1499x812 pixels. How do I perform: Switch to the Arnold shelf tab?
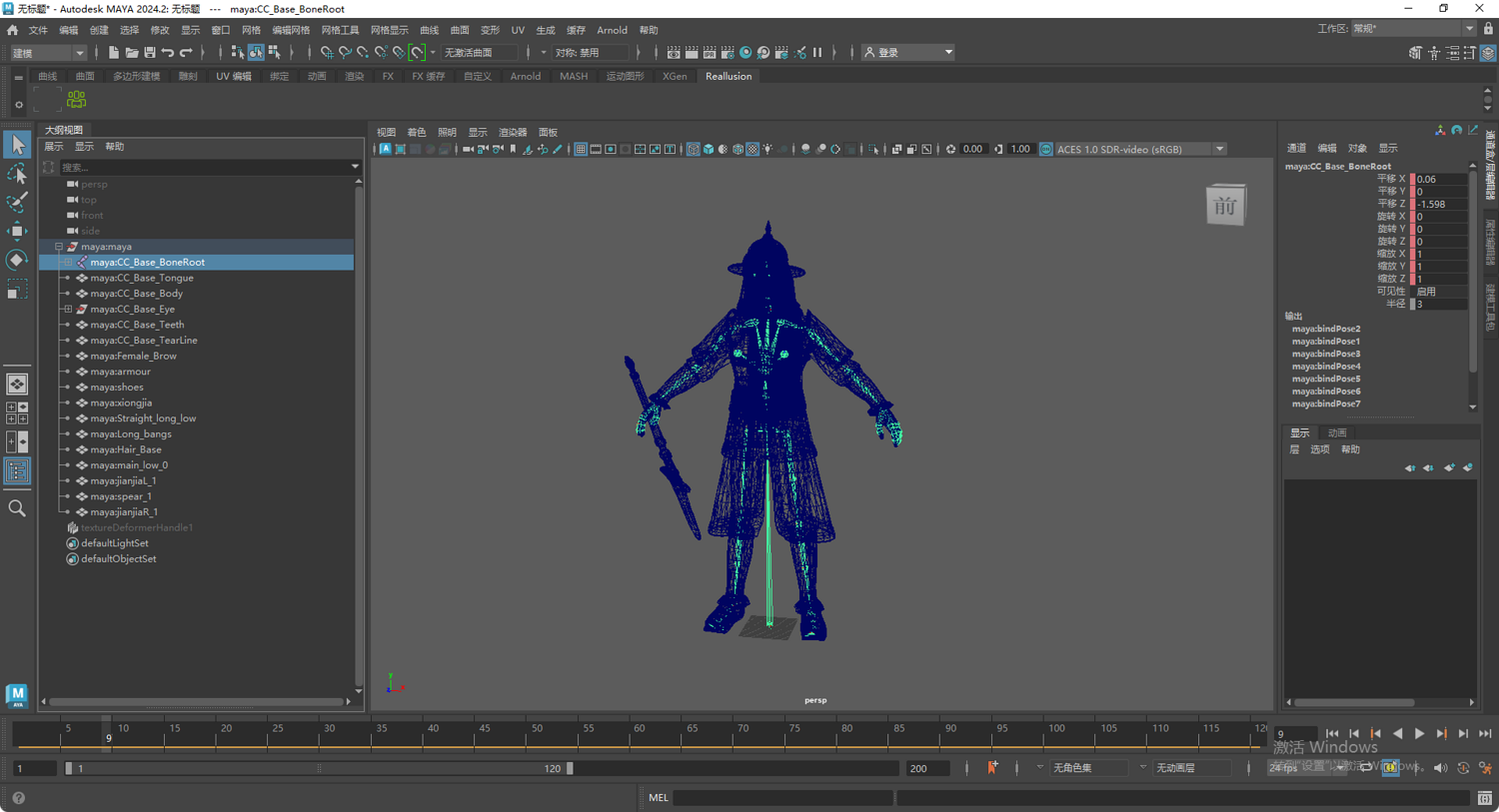[525, 75]
